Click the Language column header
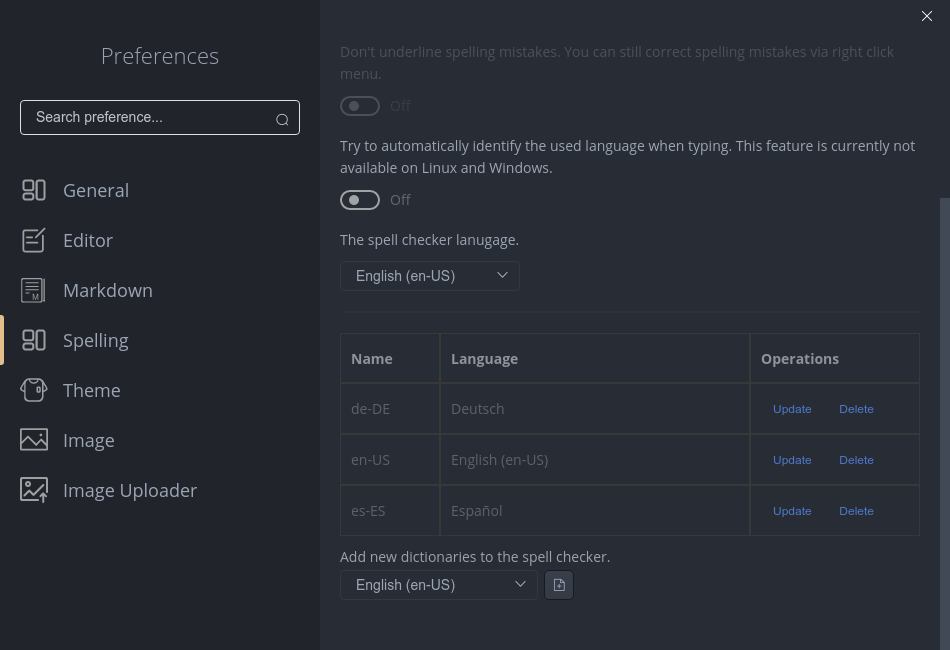This screenshot has height=650, width=950. coord(595,359)
